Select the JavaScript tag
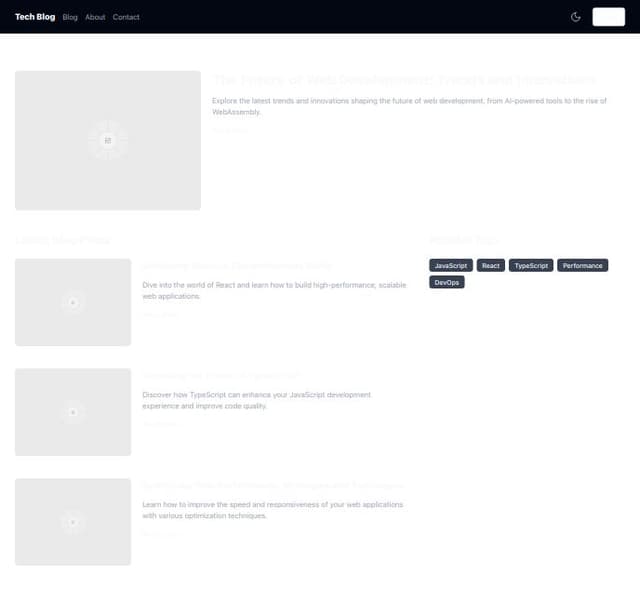Screen dimensions: 640x603 [450, 266]
